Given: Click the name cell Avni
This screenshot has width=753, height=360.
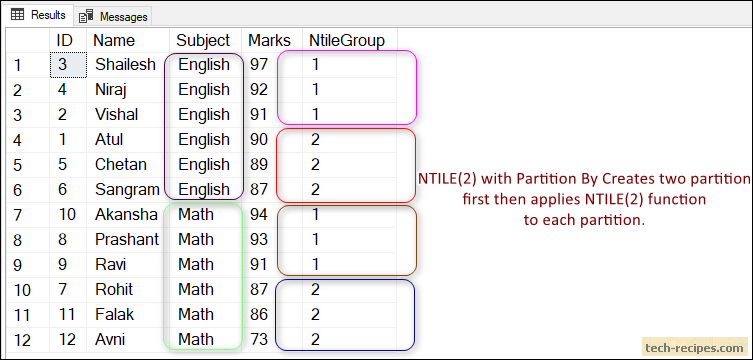Looking at the screenshot, I should point(128,339).
